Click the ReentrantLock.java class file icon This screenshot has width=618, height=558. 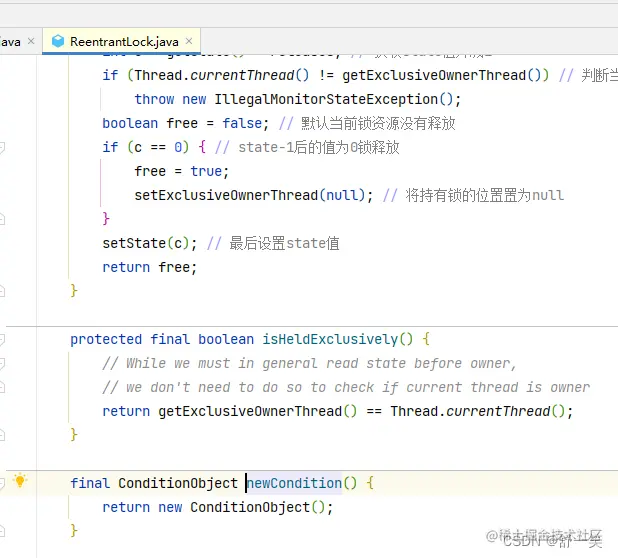[58, 41]
